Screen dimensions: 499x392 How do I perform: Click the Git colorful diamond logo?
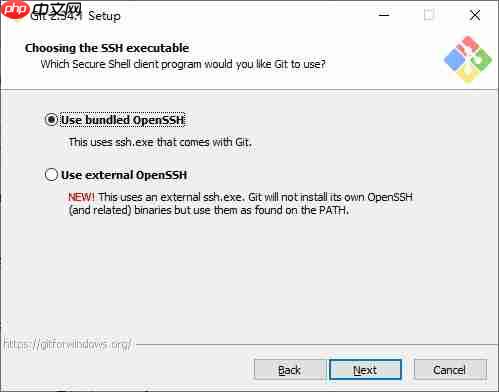(x=468, y=59)
